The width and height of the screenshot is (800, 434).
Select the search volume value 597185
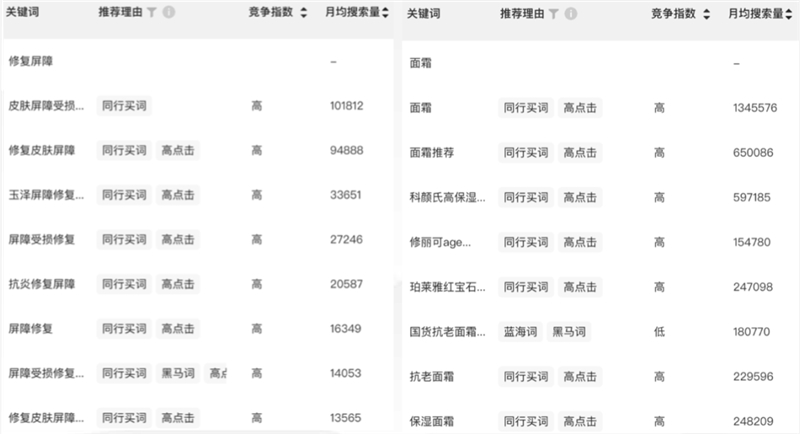click(x=752, y=197)
